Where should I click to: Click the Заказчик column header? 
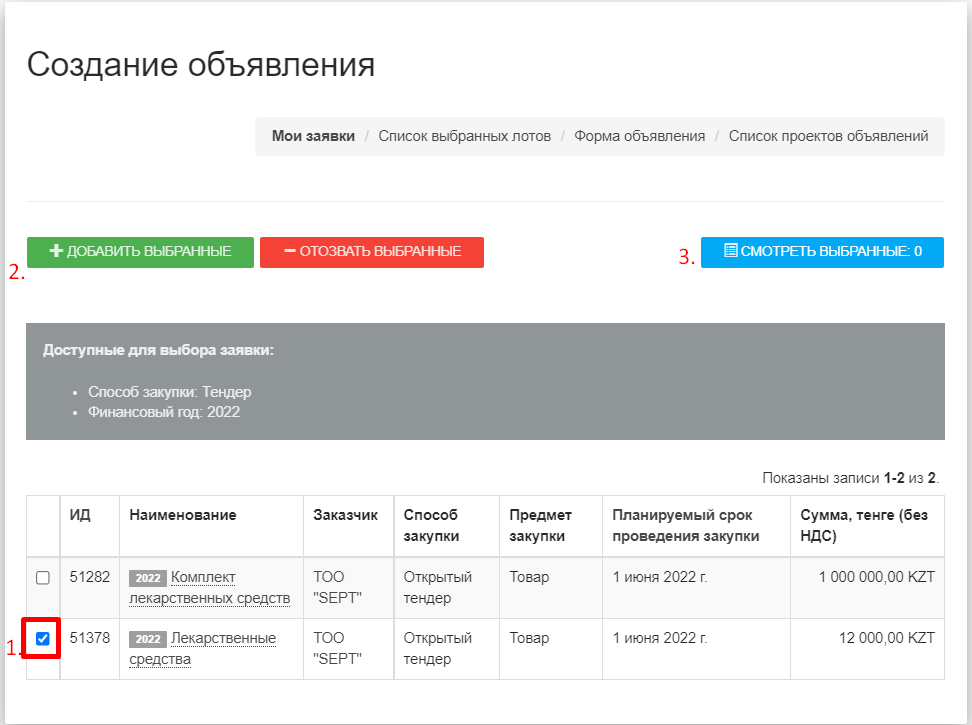(x=345, y=515)
